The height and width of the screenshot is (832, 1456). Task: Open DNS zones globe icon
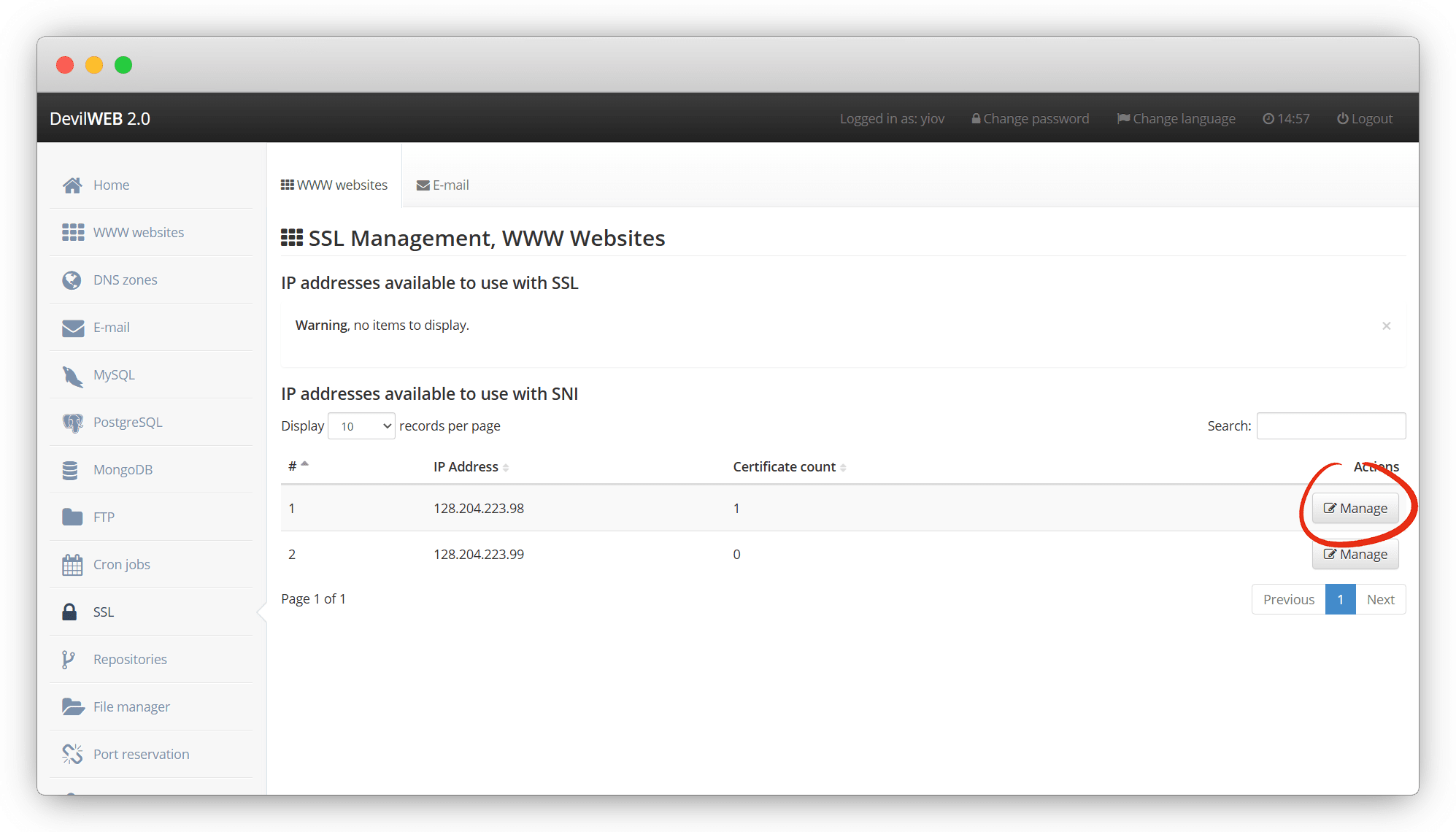(72, 280)
